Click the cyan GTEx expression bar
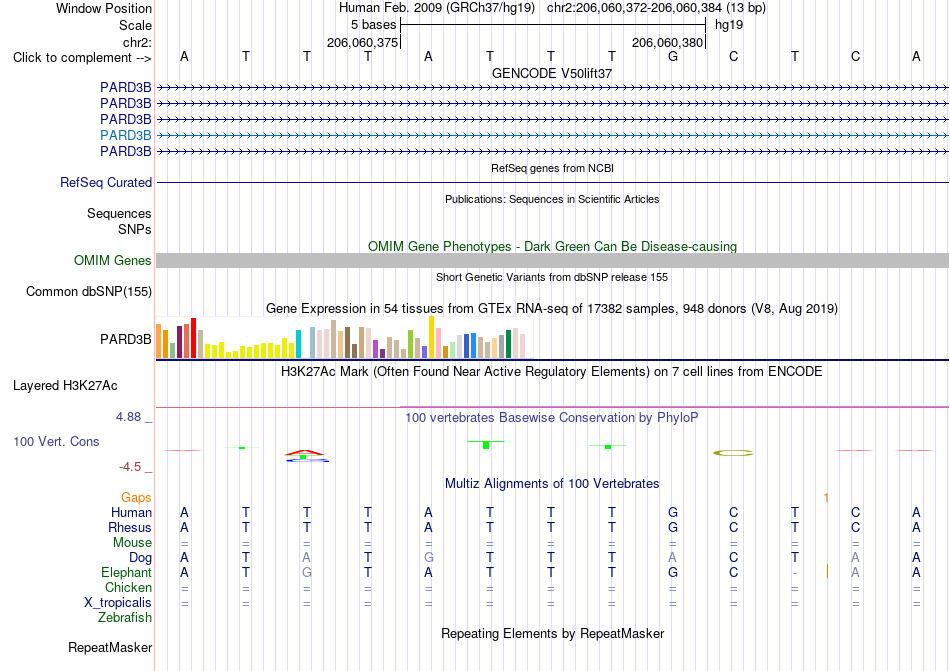The height and width of the screenshot is (671, 950). [298, 344]
